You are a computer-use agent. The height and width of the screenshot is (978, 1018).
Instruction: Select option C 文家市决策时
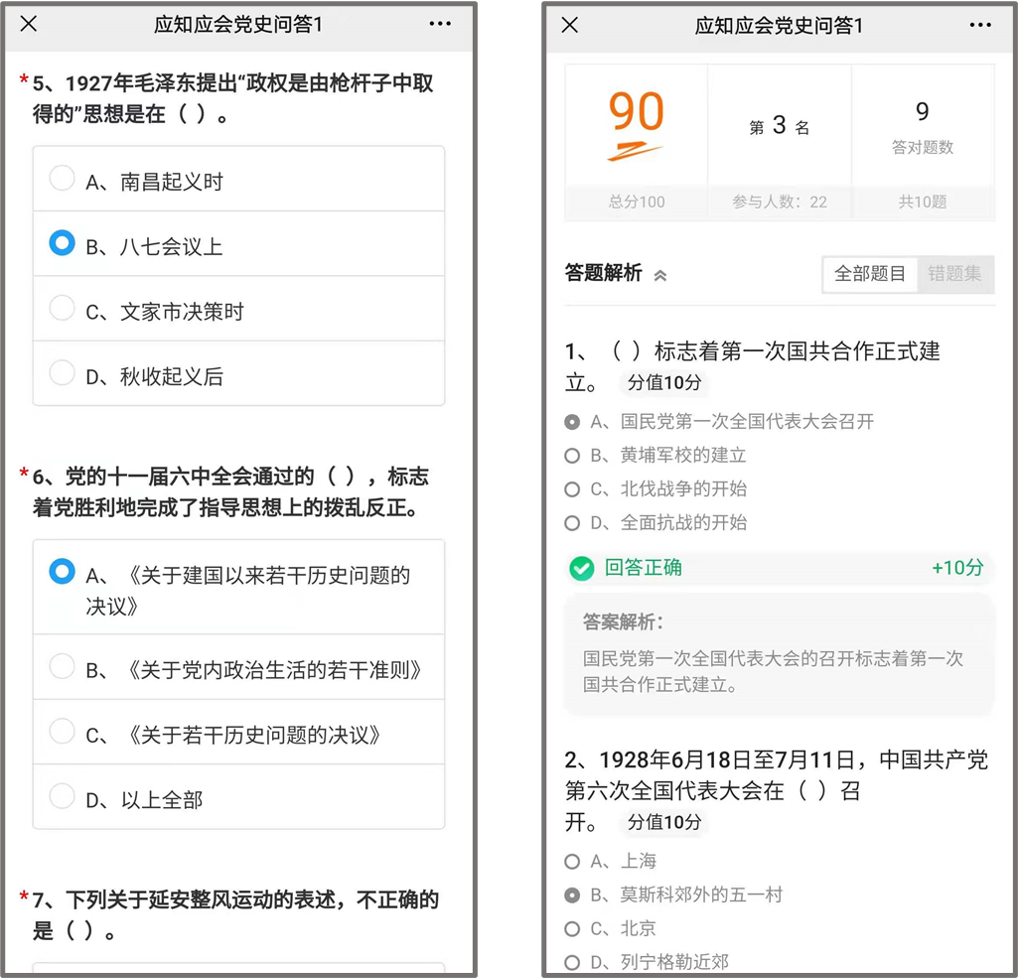(62, 309)
